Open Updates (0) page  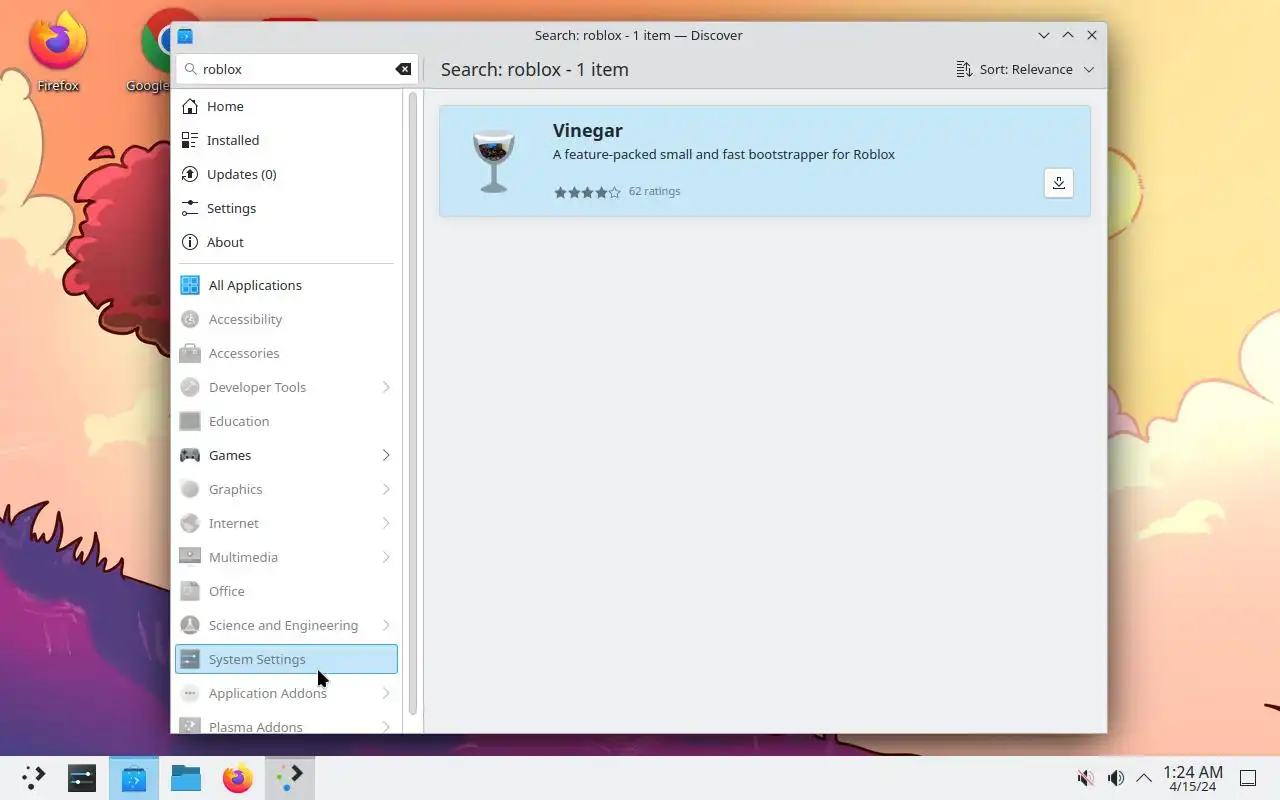[x=286, y=174]
